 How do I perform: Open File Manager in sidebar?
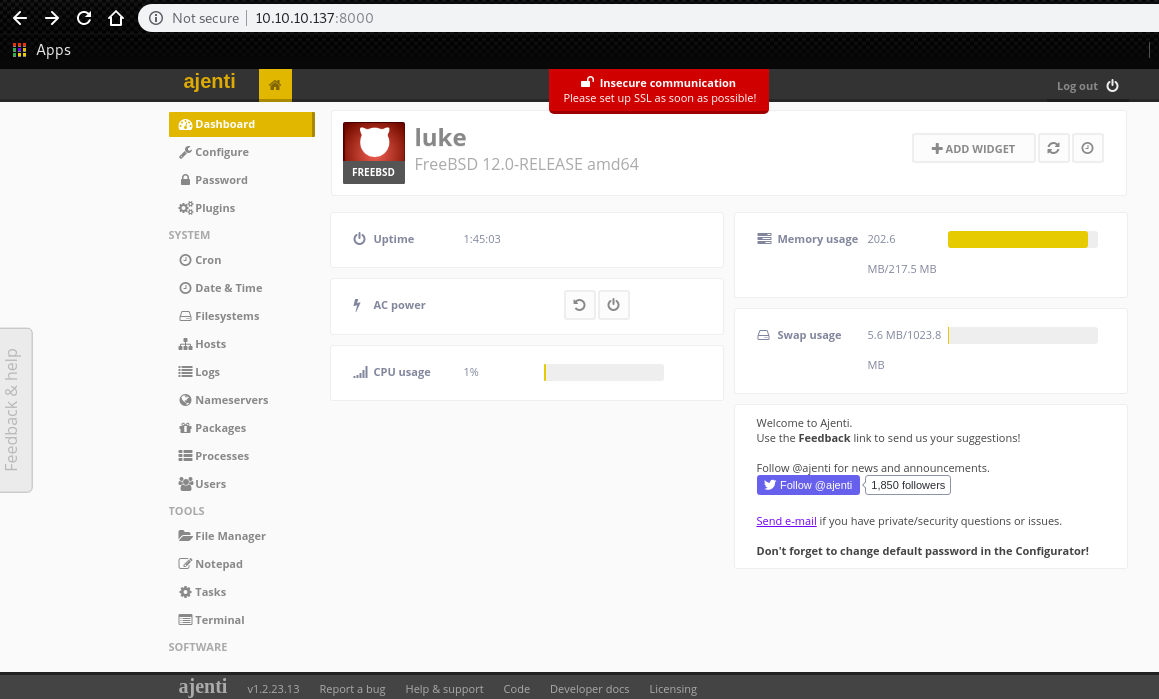[x=229, y=536]
